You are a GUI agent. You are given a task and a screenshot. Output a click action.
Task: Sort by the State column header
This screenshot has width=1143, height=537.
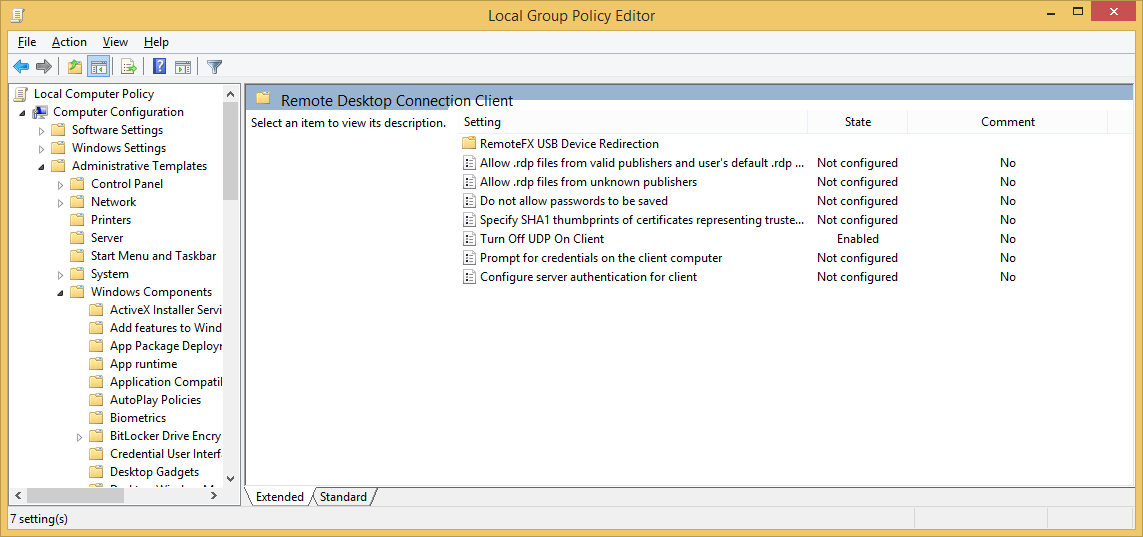(x=857, y=122)
